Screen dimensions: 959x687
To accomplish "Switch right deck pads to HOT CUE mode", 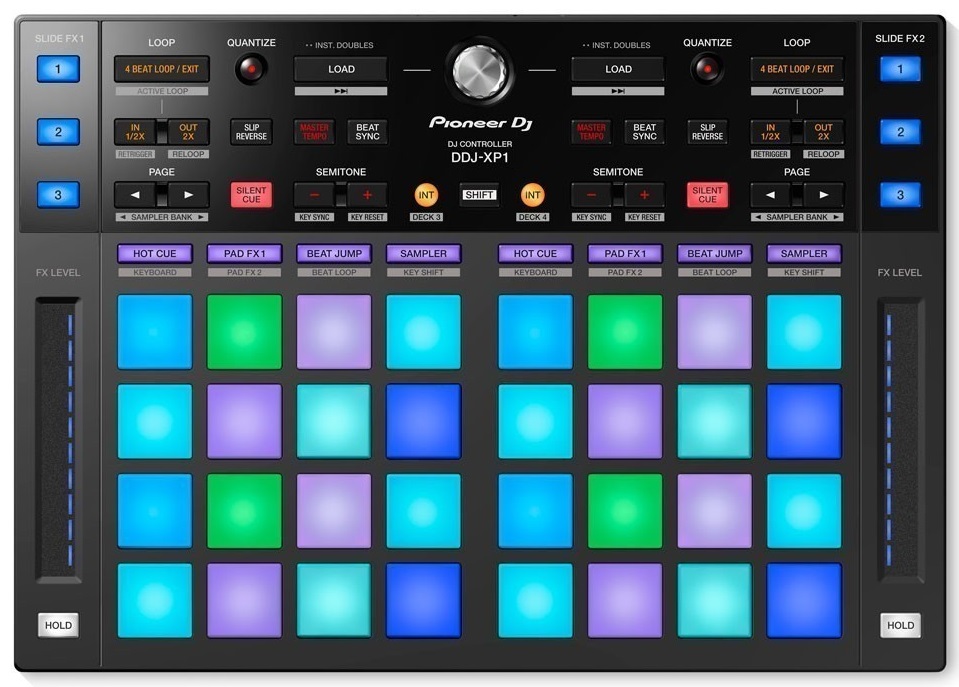I will pyautogui.click(x=535, y=254).
